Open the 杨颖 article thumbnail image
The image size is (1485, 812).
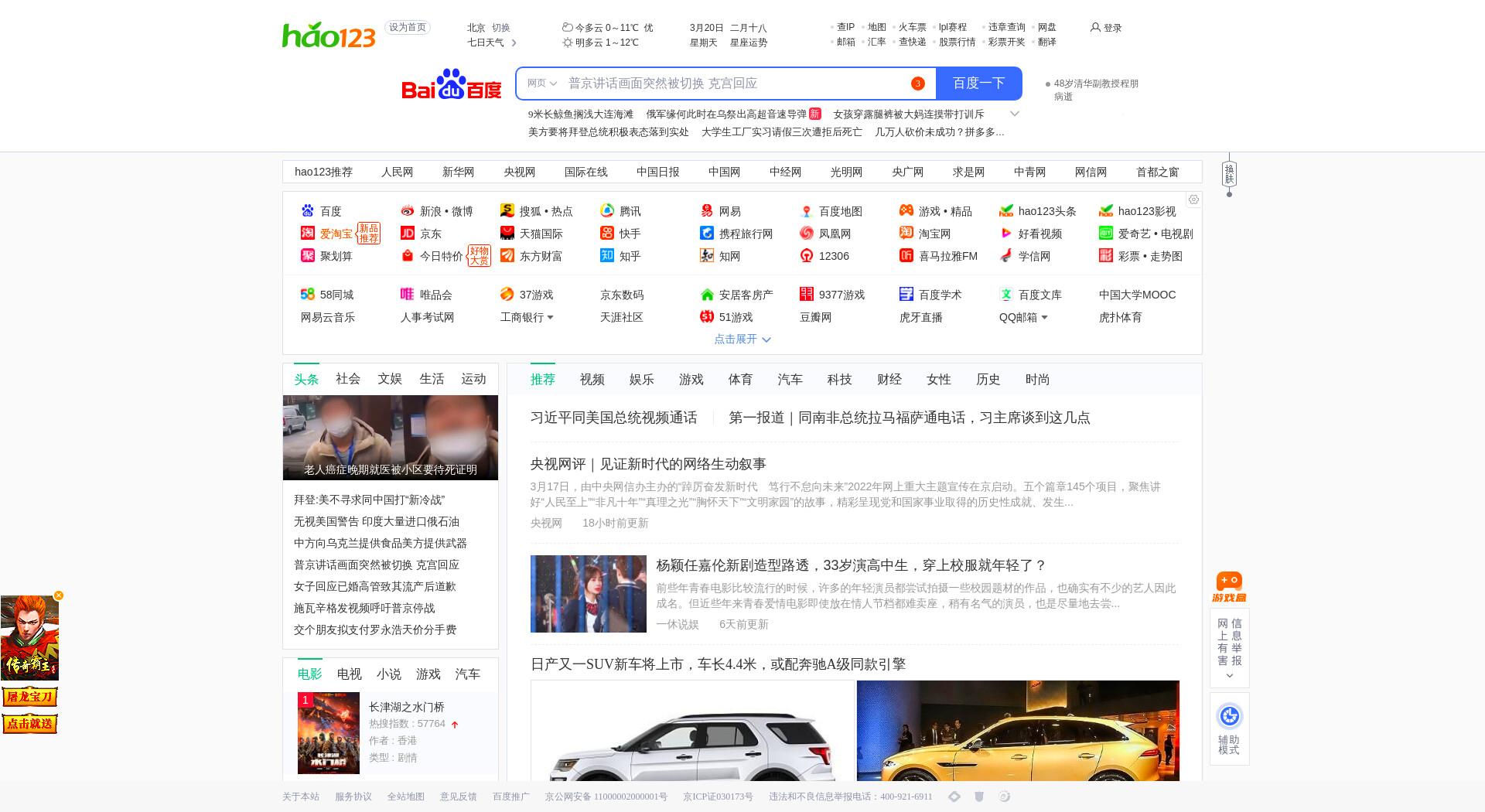(x=589, y=594)
